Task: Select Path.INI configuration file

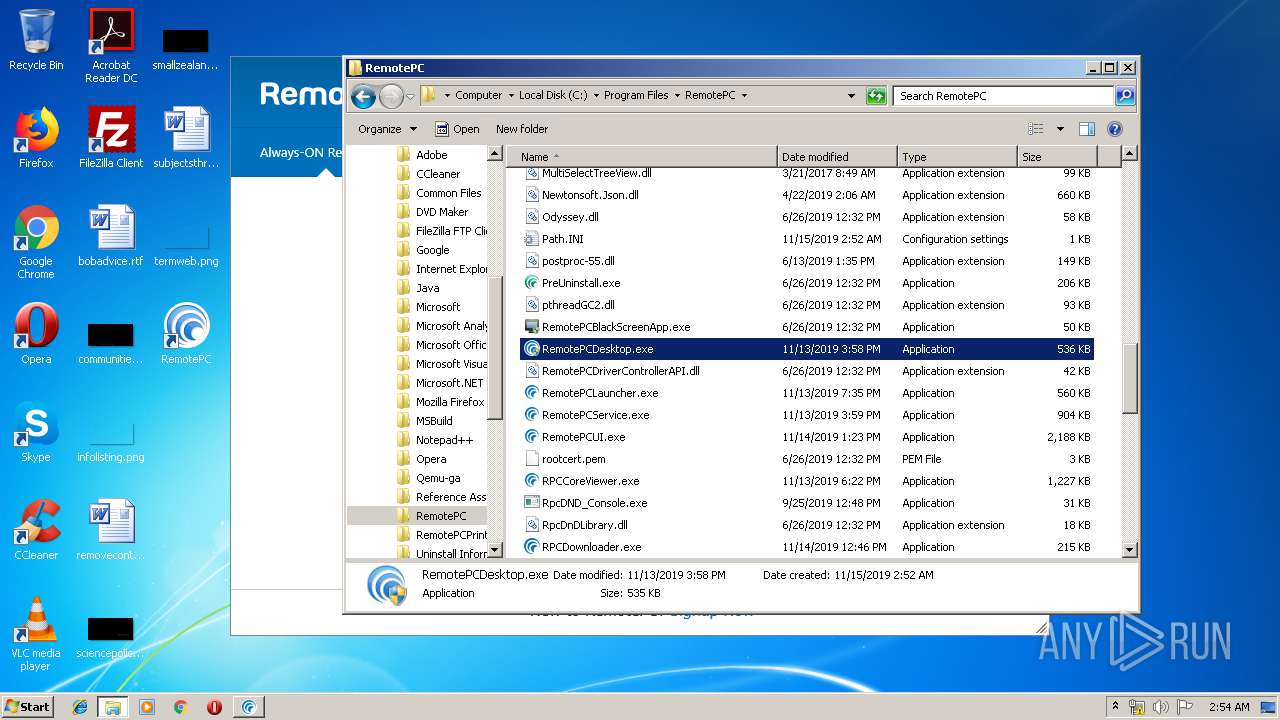Action: click(562, 239)
